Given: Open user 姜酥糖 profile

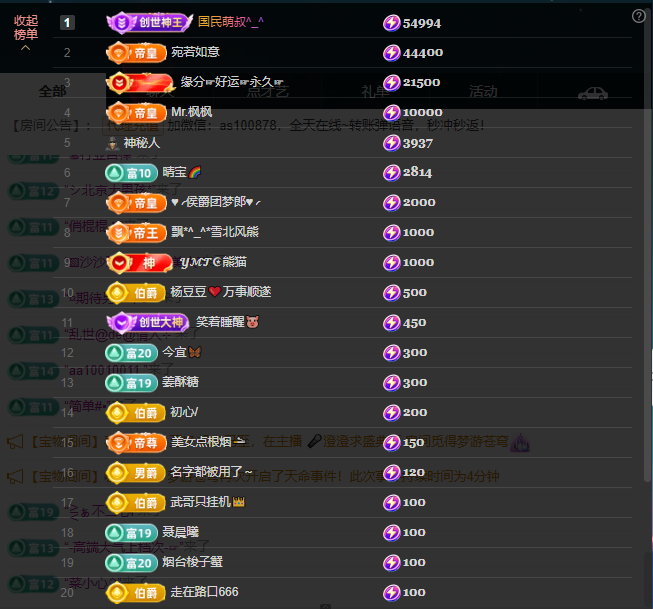Looking at the screenshot, I should [180, 382].
